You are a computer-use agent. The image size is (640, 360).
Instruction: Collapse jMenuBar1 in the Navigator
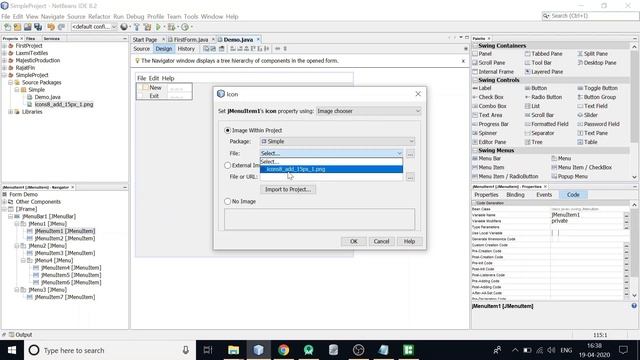[11, 216]
